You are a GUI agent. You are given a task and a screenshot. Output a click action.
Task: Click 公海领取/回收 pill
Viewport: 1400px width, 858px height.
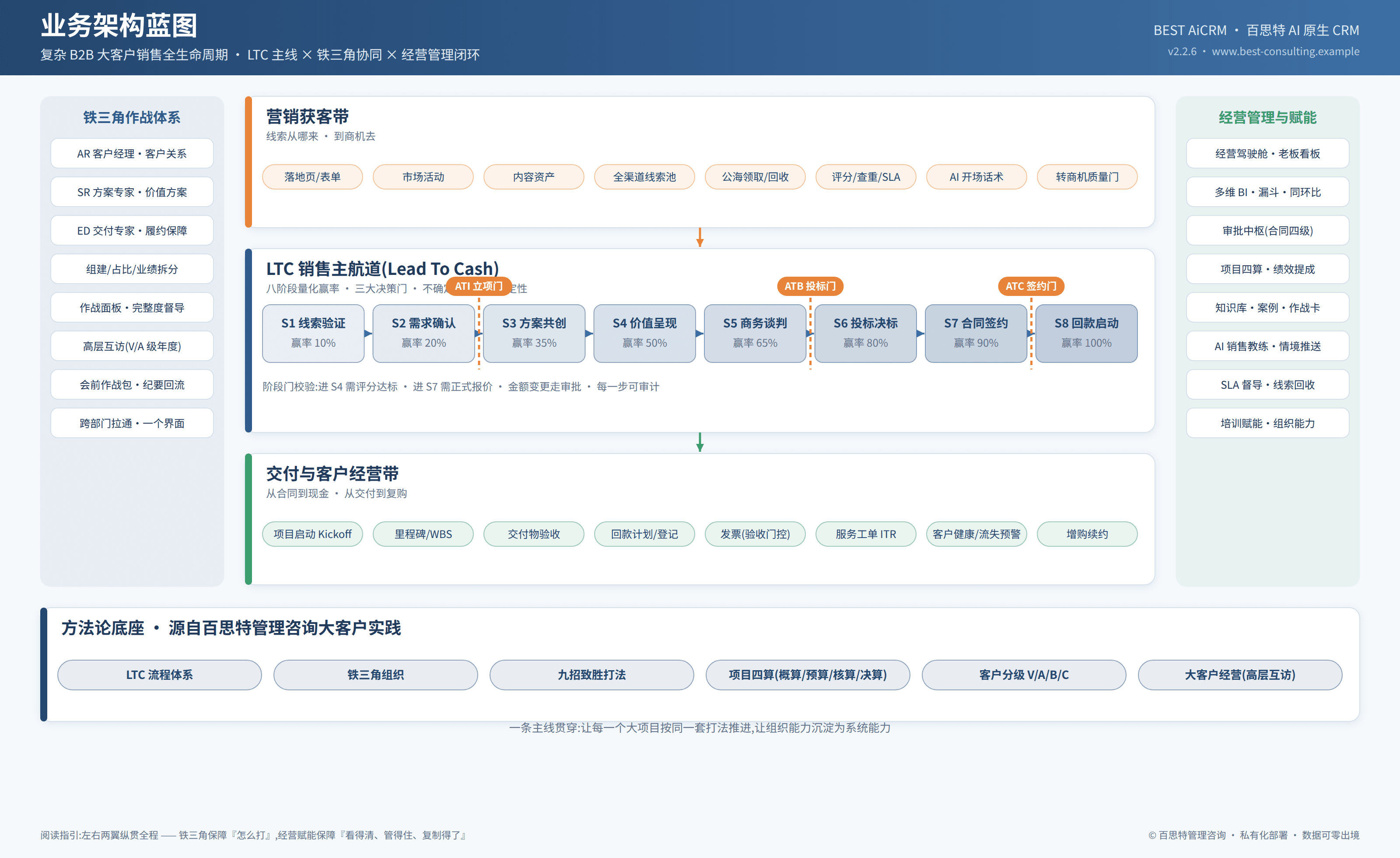[755, 177]
